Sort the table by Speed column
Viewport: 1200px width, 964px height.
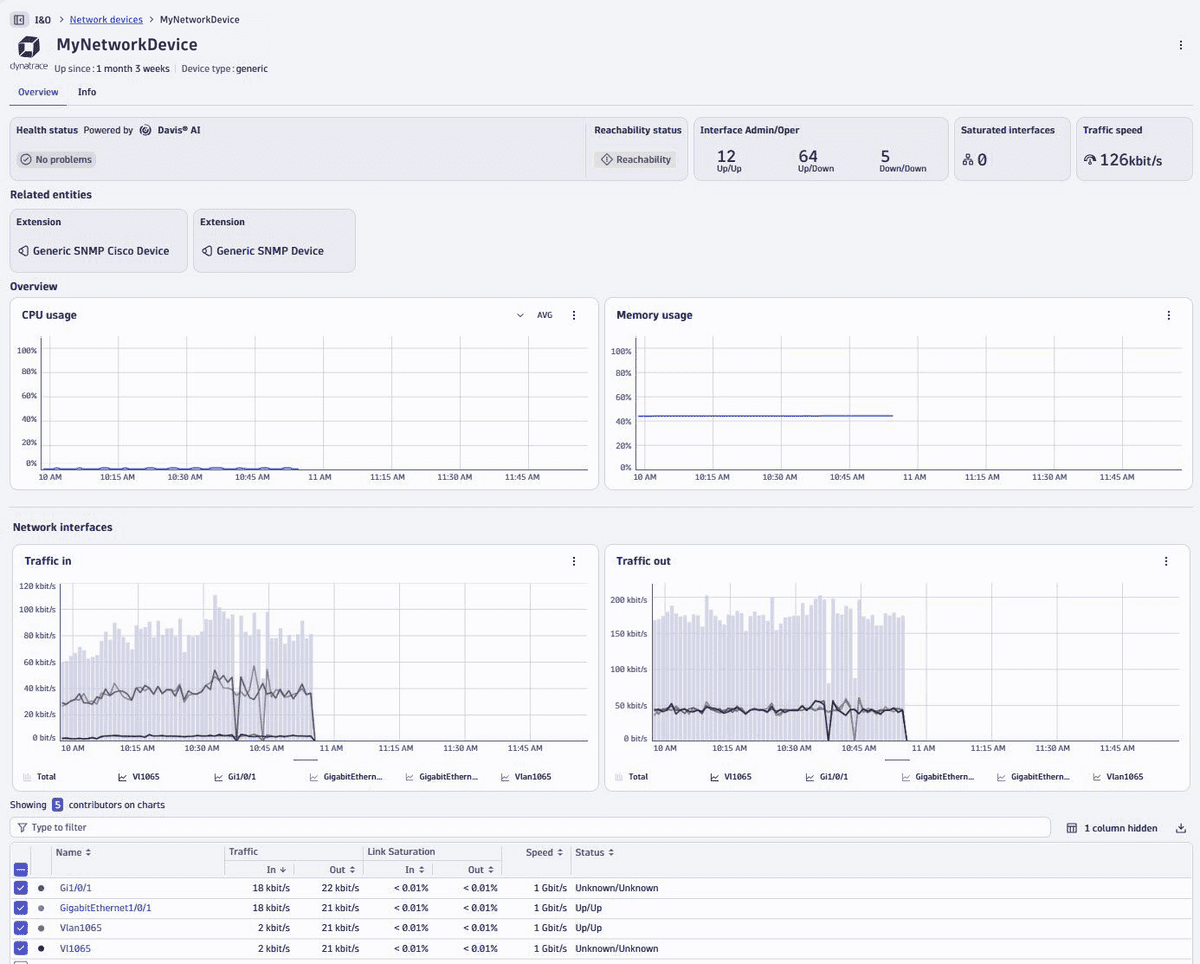(545, 853)
